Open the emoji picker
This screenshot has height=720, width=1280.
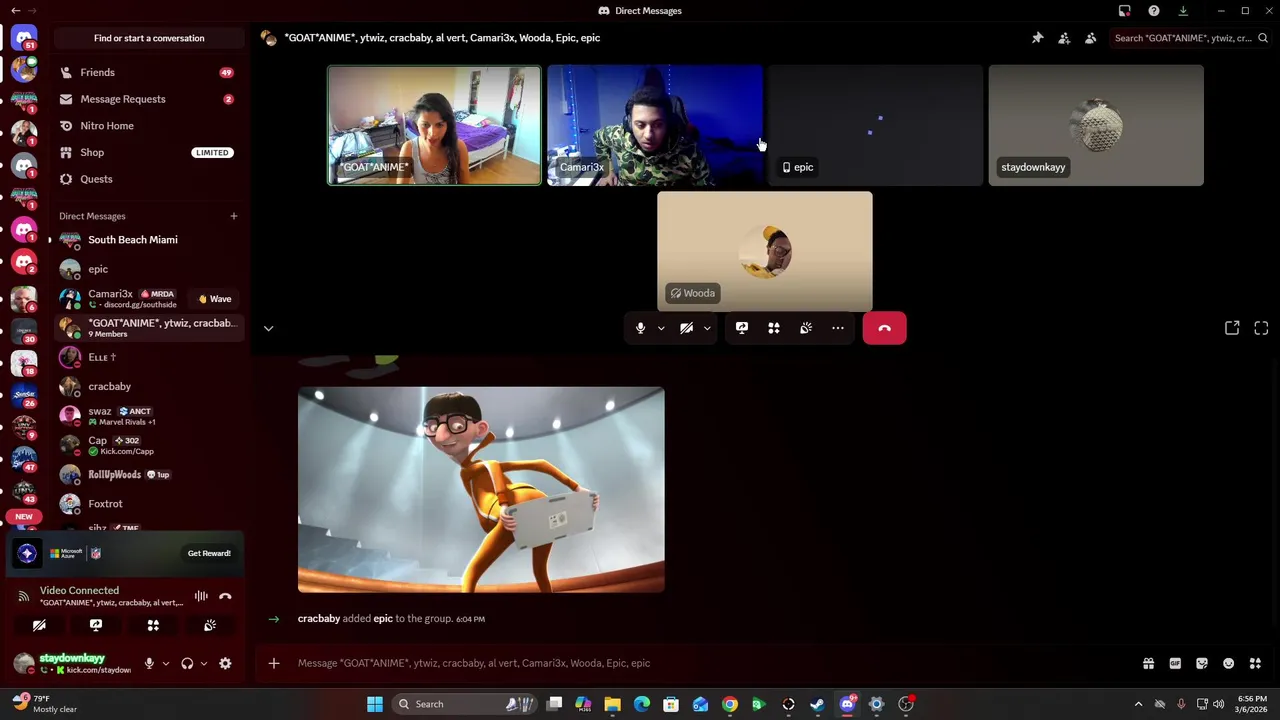[1228, 663]
